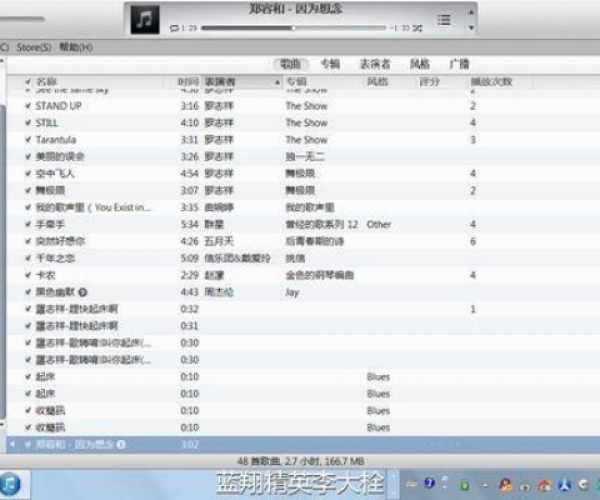Show hidden icons with the tray arrow
Image resolution: width=600 pixels, height=500 pixels.
point(485,485)
